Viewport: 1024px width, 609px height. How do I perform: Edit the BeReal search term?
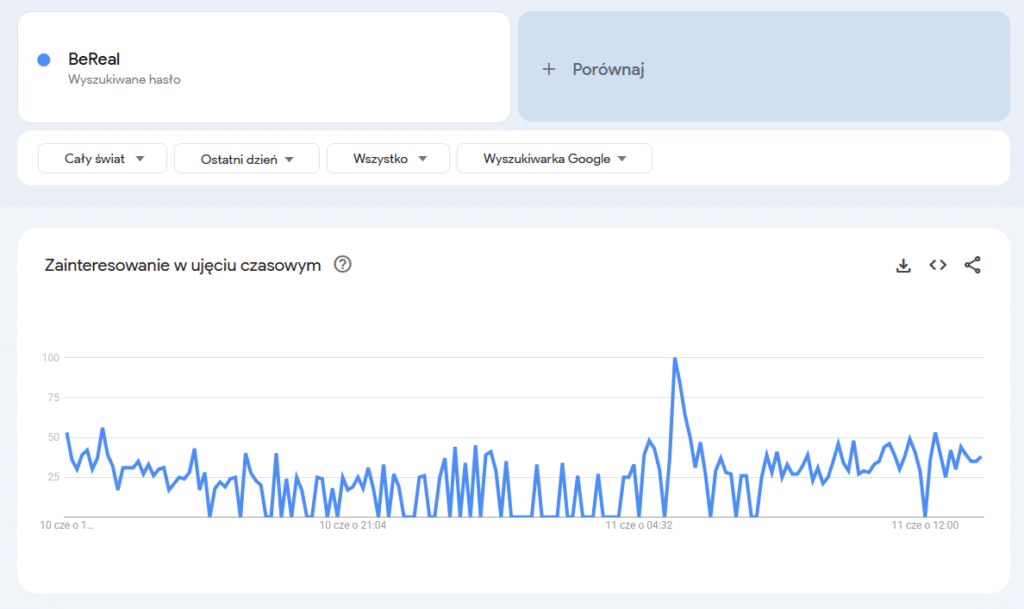pyautogui.click(x=94, y=59)
